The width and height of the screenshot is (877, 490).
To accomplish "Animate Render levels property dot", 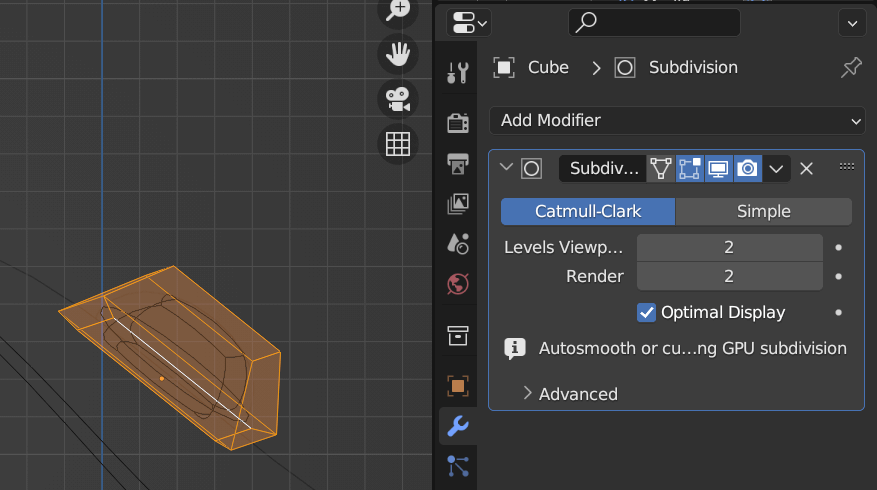I will coord(838,276).
